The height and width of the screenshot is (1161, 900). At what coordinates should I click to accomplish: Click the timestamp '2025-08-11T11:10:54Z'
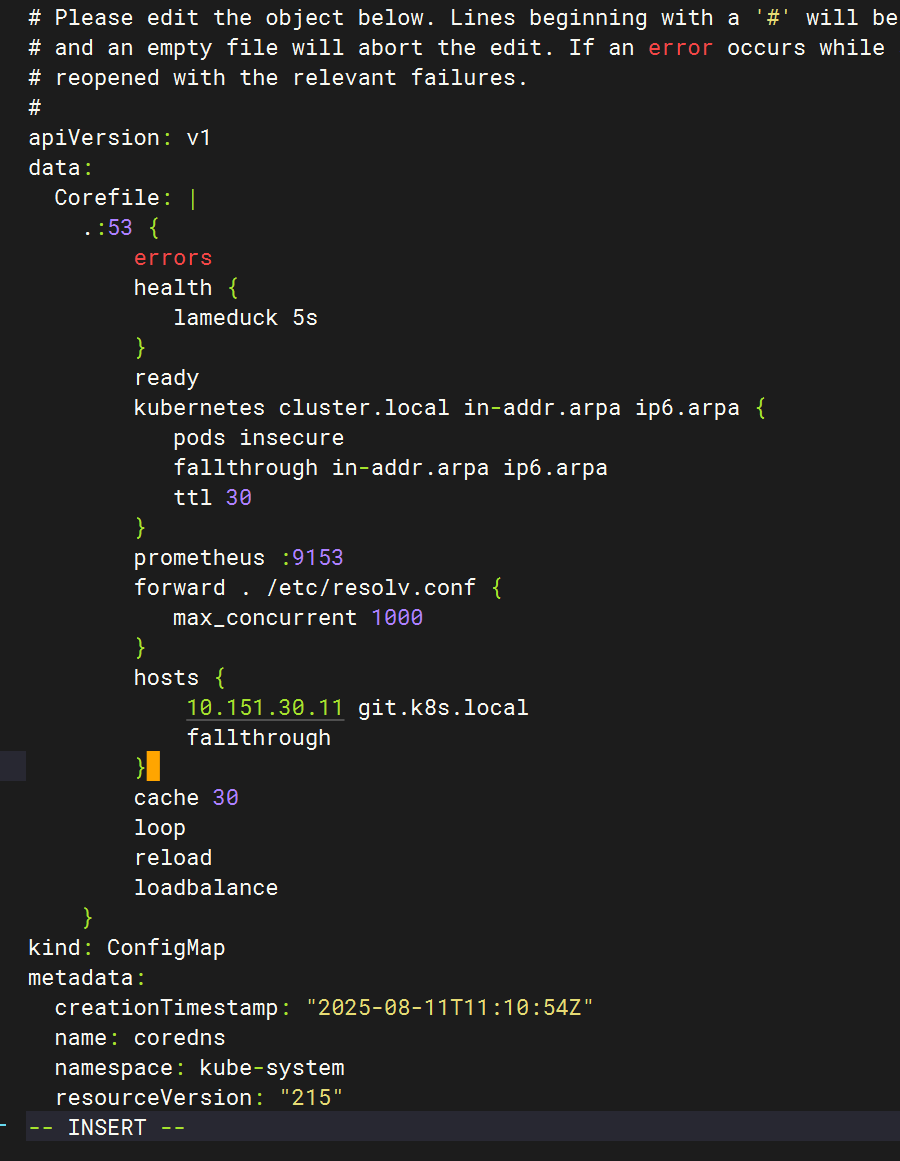(450, 1008)
